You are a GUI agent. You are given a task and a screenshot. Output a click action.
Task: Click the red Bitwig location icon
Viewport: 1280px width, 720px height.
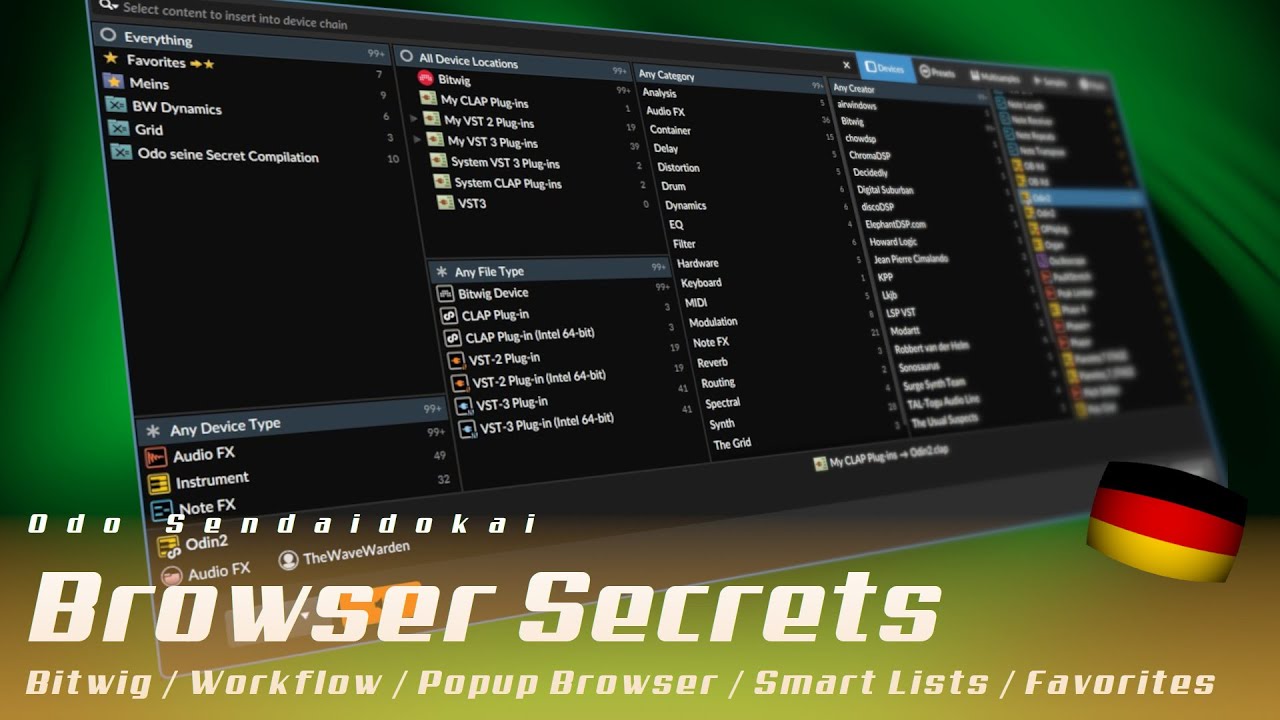coord(425,78)
